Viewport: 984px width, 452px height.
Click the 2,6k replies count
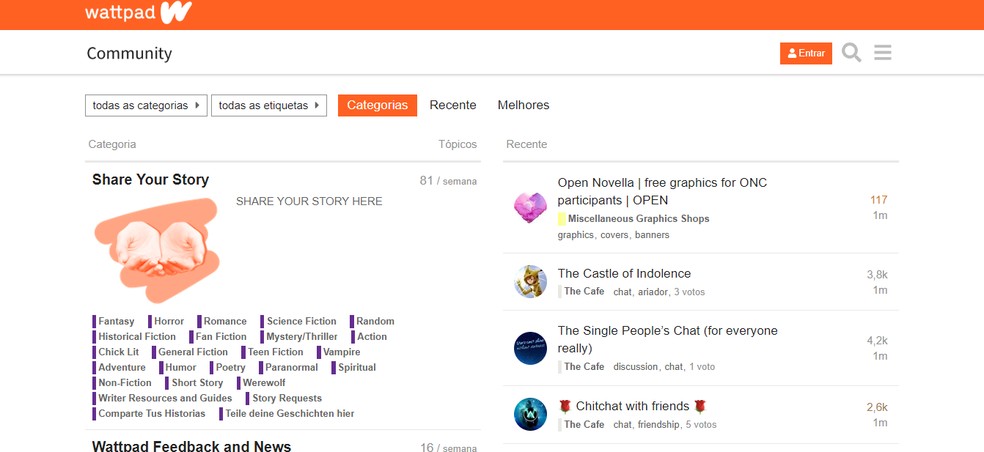pyautogui.click(x=877, y=407)
